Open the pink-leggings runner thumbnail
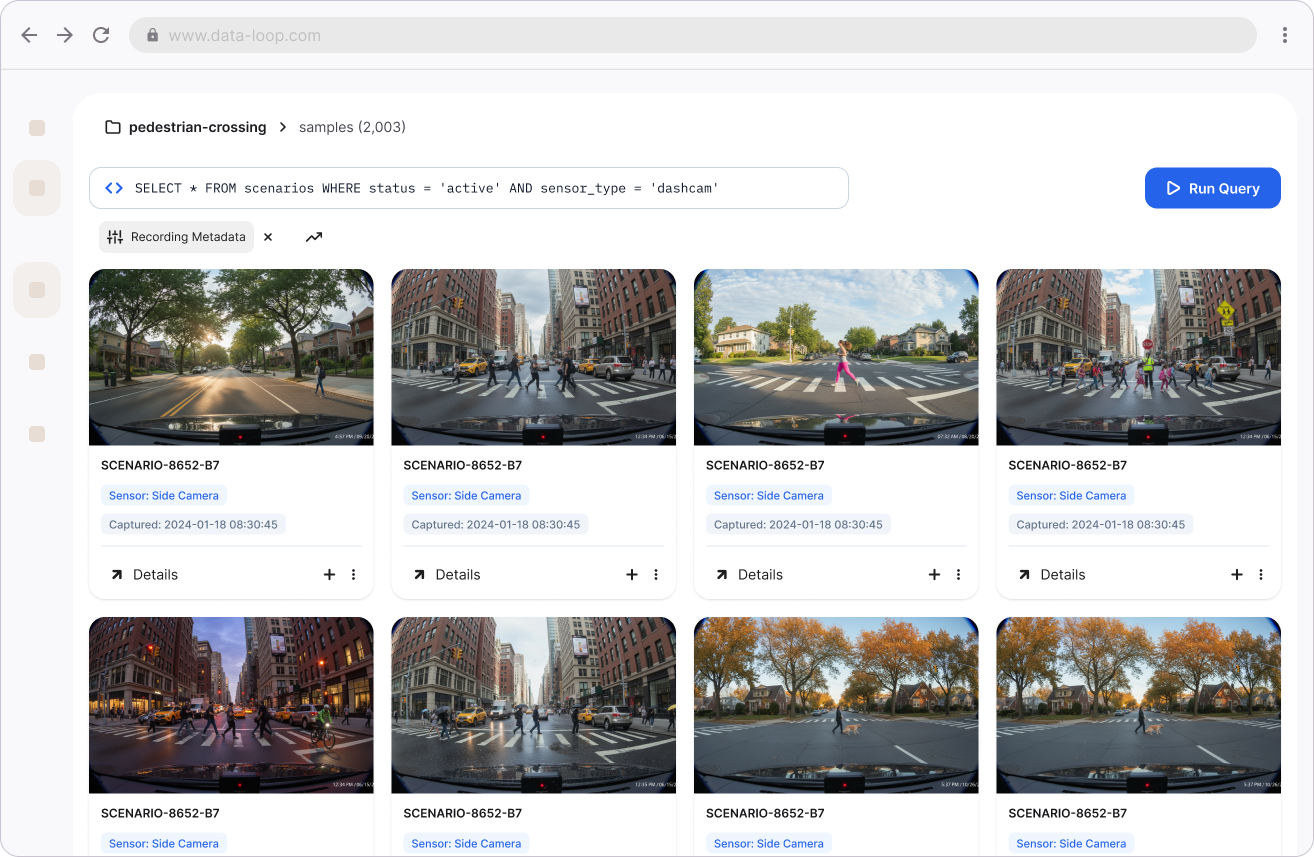Viewport: 1314px width, 857px height. click(836, 357)
